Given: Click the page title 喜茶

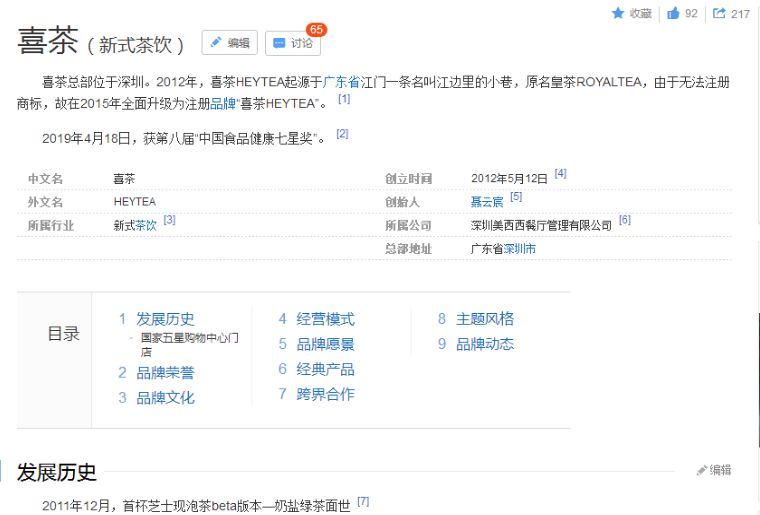Looking at the screenshot, I should coord(48,41).
